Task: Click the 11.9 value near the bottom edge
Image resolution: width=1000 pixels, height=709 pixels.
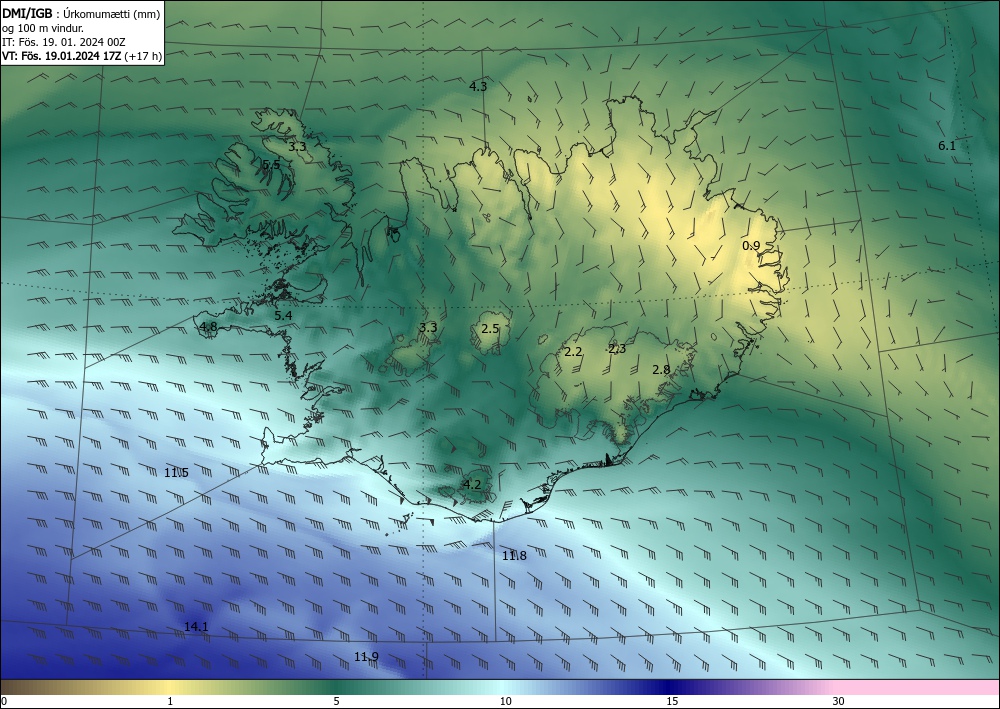Action: 366,657
